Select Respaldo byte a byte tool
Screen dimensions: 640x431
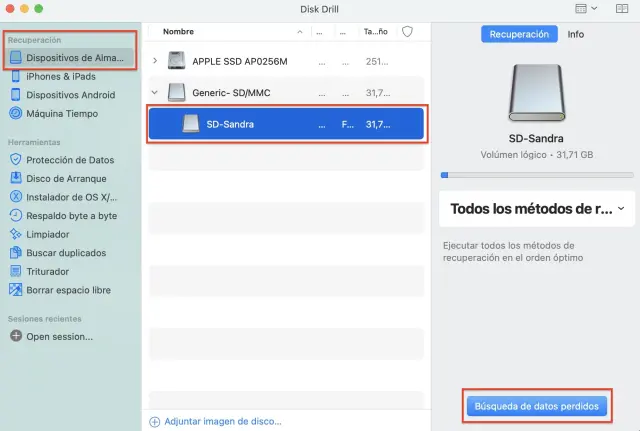70,215
